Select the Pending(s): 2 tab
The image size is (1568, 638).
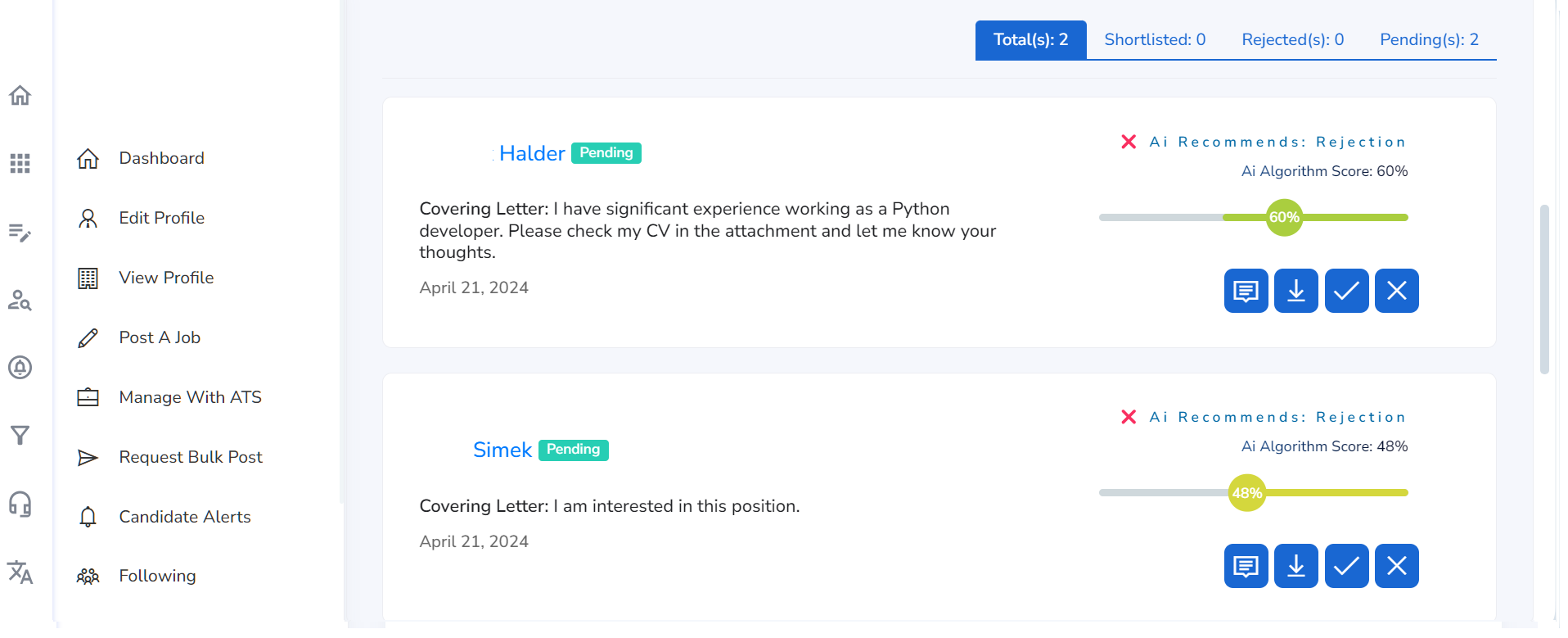[x=1429, y=39]
